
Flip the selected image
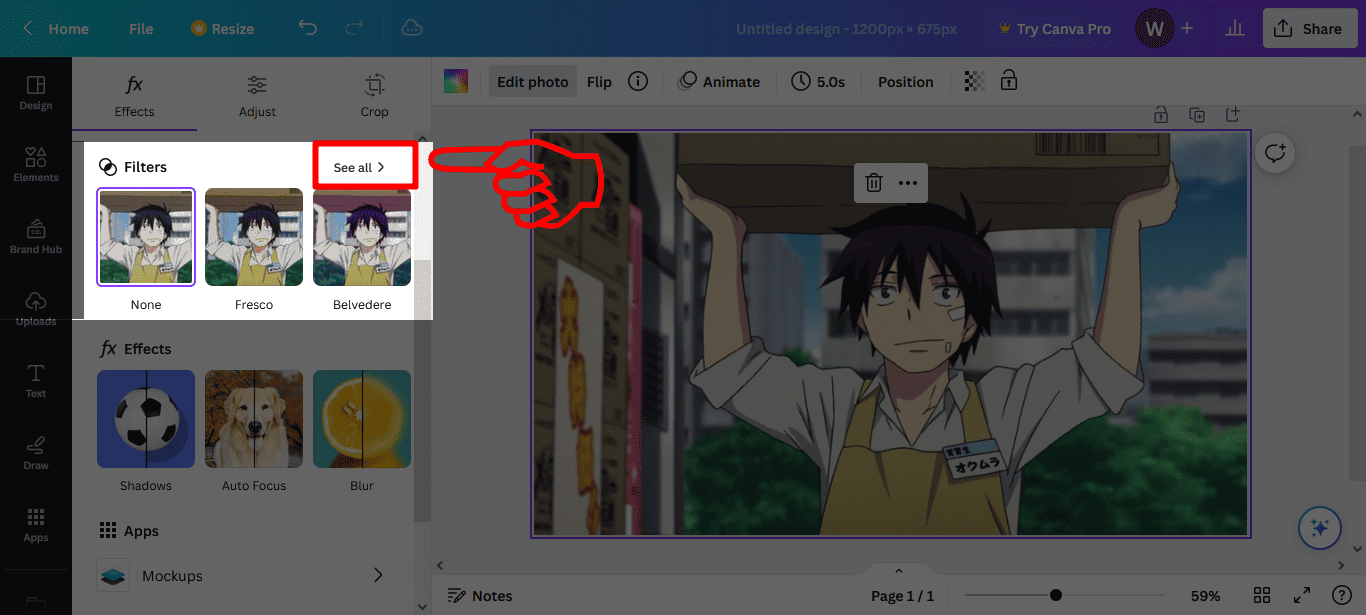coord(599,82)
